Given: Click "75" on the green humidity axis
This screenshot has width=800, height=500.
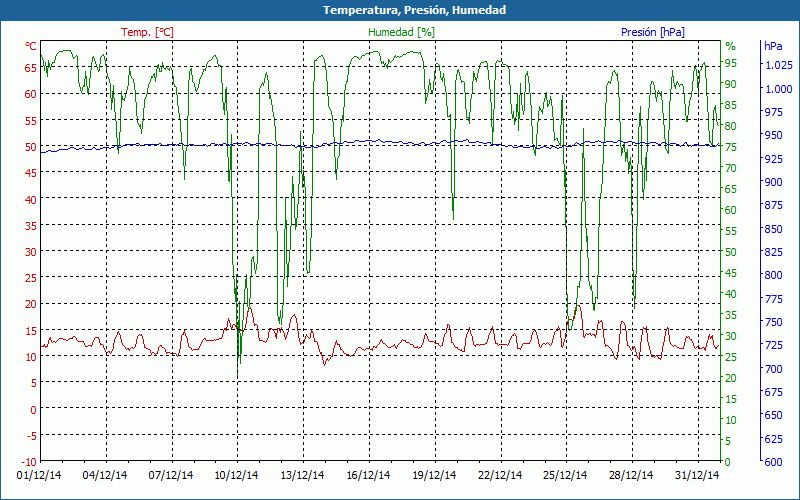Looking at the screenshot, I should [x=731, y=147].
